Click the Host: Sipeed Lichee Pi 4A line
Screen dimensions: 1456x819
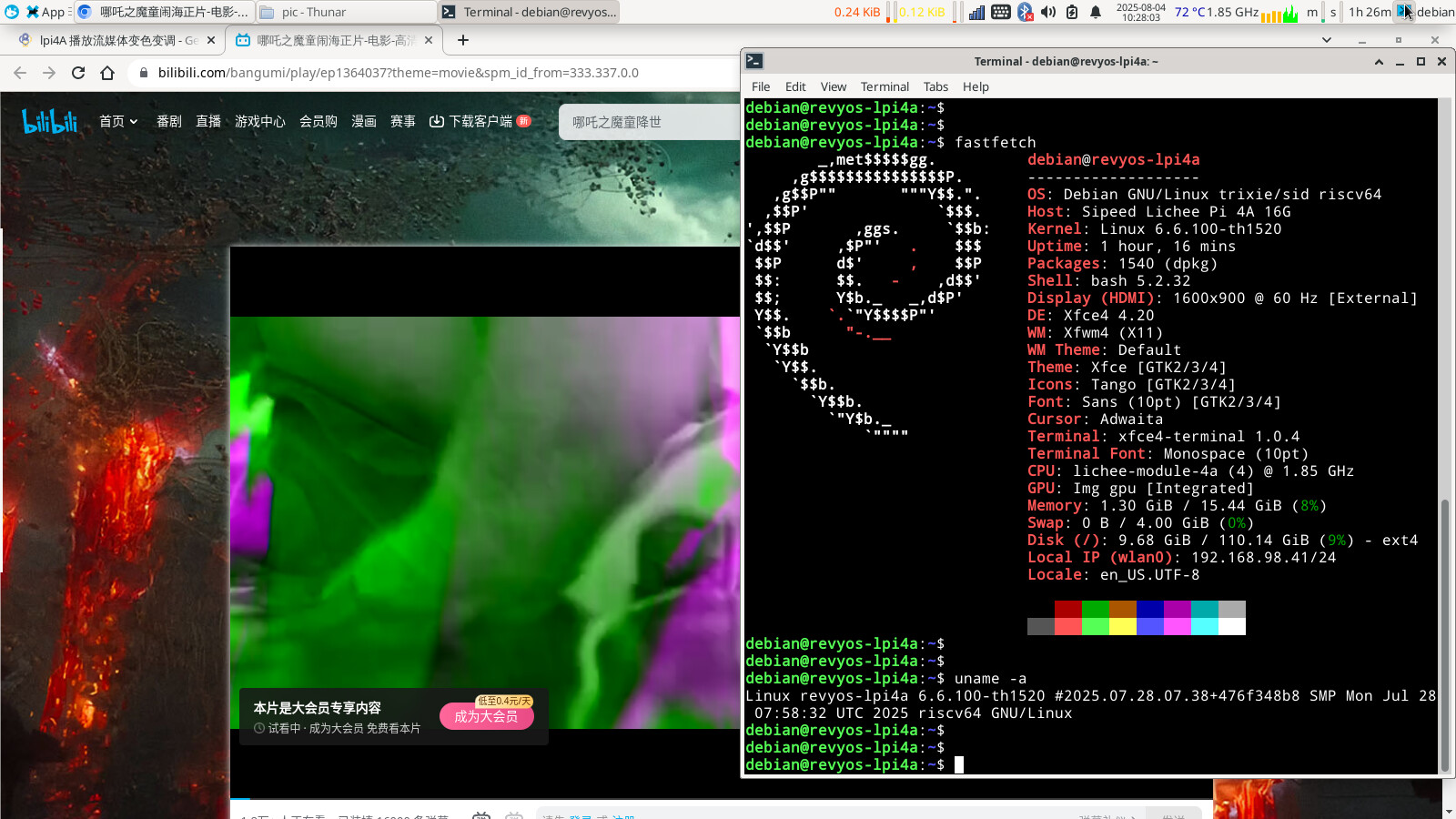[1158, 211]
